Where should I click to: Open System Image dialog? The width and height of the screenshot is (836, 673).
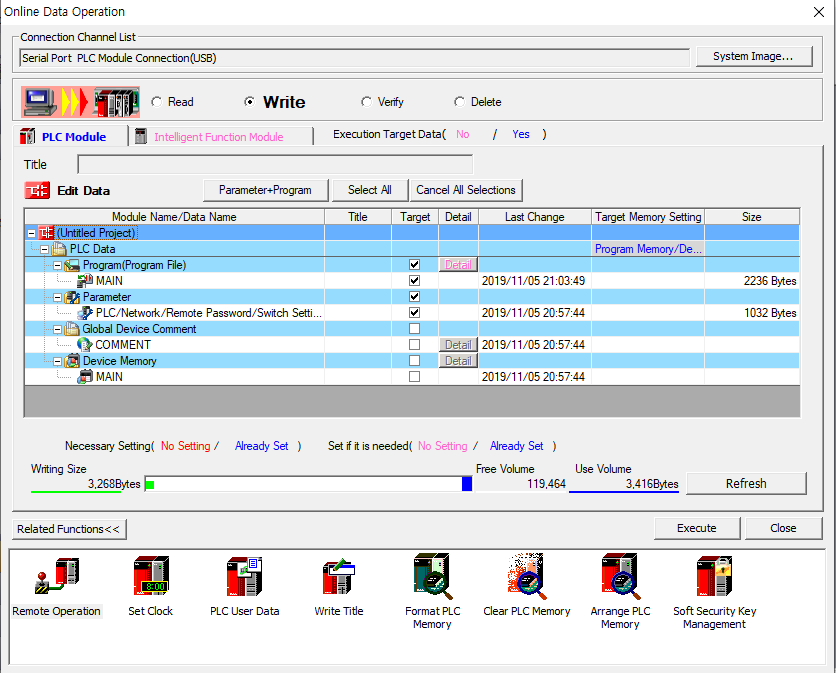[753, 56]
